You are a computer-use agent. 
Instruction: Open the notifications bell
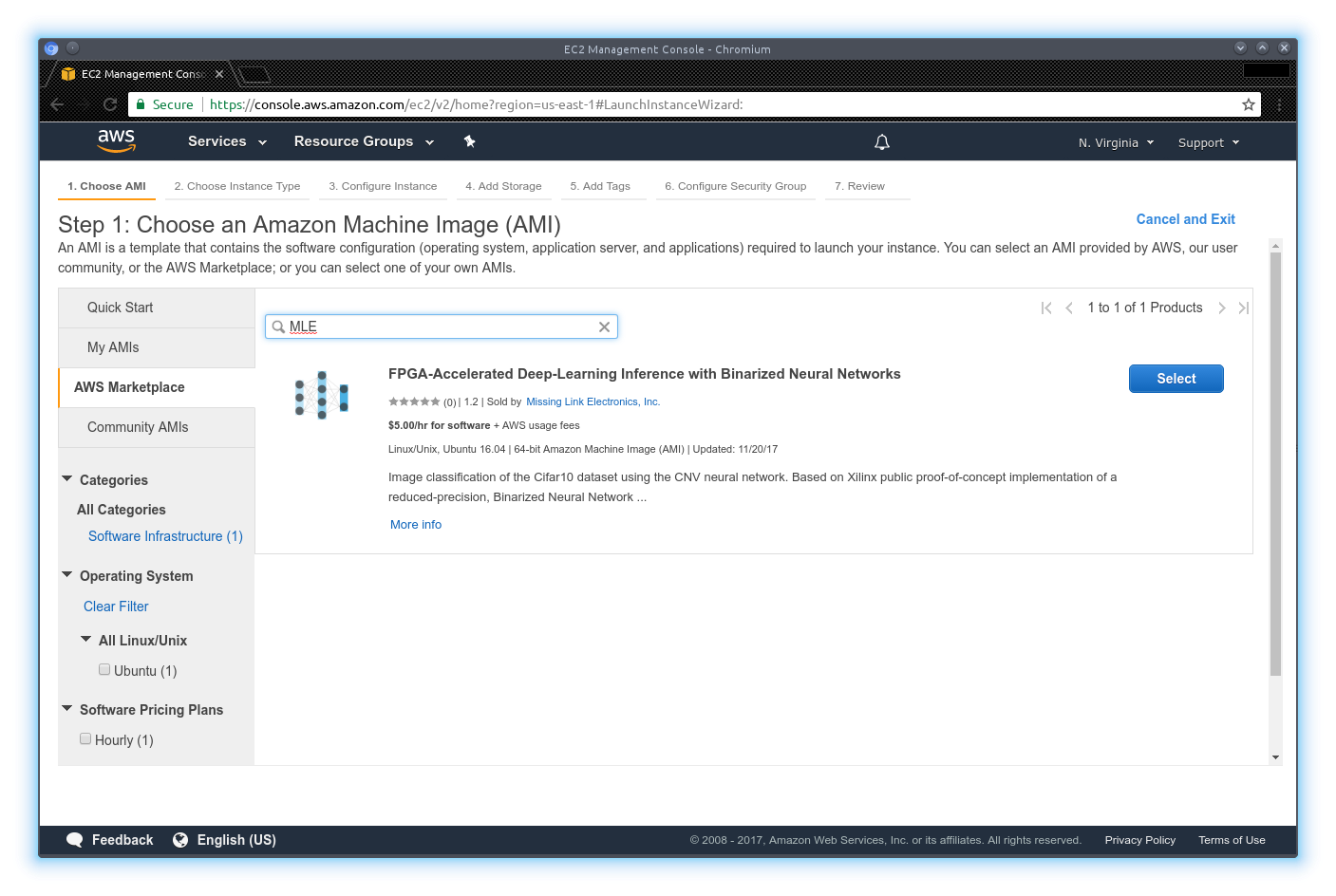point(881,142)
